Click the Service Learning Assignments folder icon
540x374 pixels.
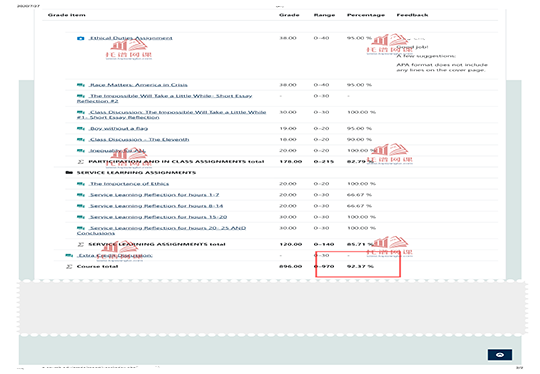click(x=69, y=173)
